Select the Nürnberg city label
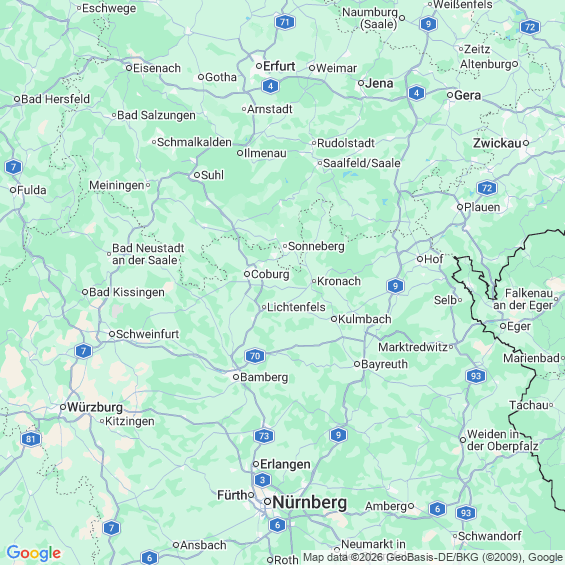This screenshot has width=565, height=565. pos(310,502)
